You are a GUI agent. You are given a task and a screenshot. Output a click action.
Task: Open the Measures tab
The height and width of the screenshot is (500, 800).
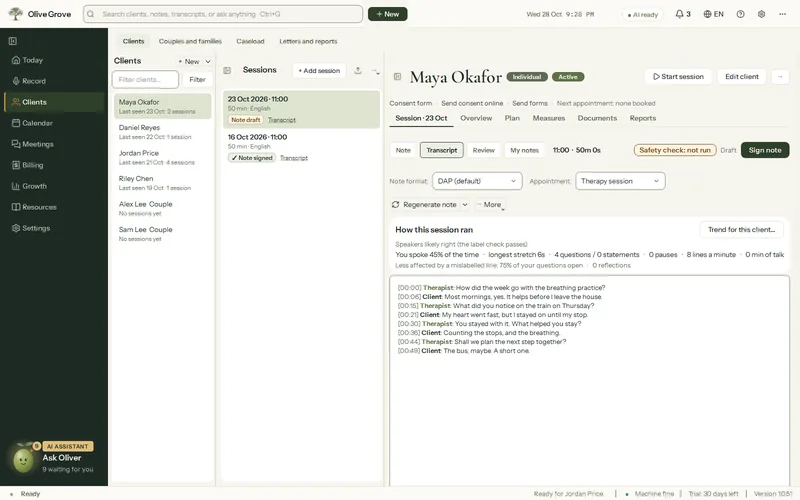click(548, 118)
